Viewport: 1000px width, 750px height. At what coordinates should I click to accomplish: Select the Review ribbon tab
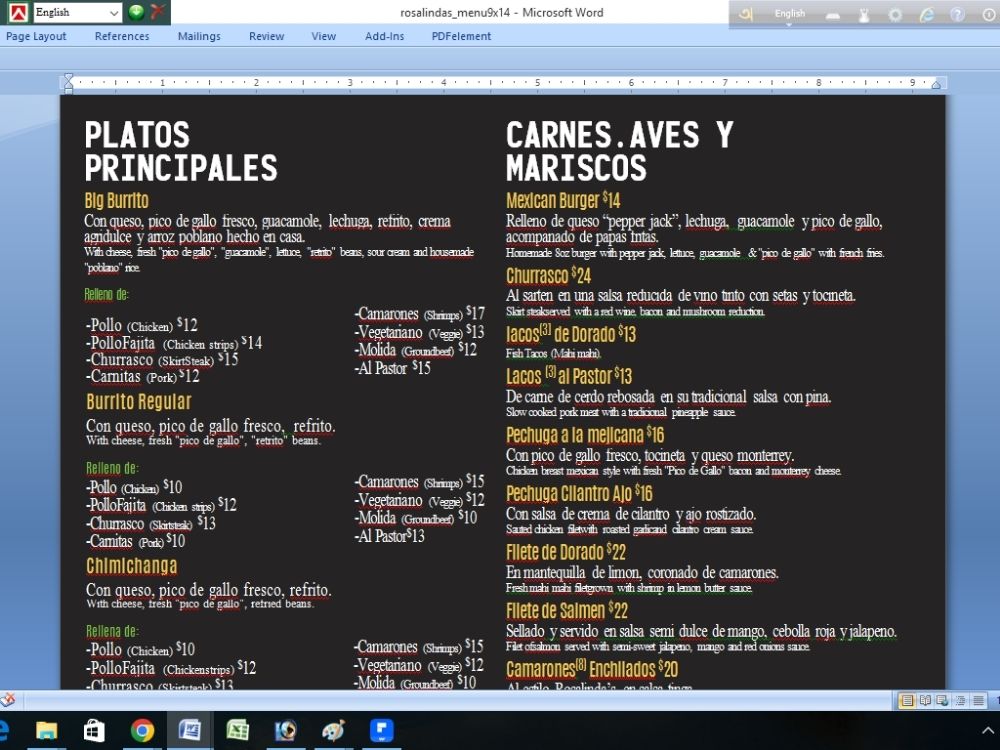coord(267,36)
